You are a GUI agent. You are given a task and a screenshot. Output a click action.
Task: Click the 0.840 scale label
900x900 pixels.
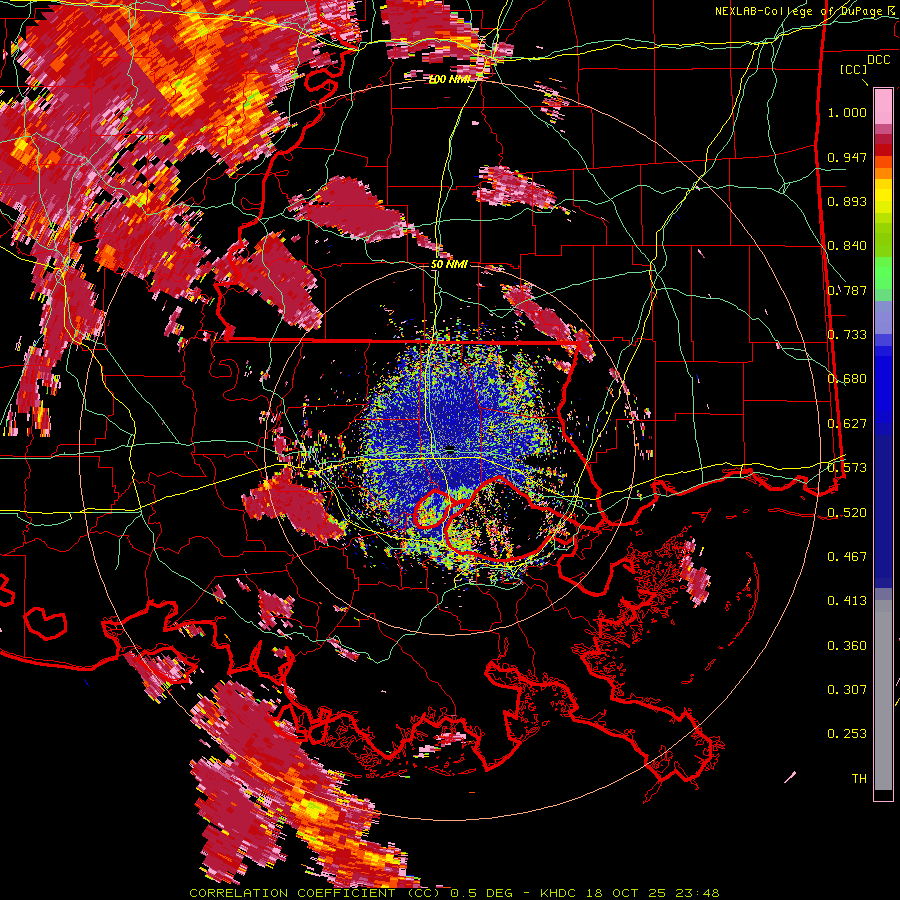(847, 246)
